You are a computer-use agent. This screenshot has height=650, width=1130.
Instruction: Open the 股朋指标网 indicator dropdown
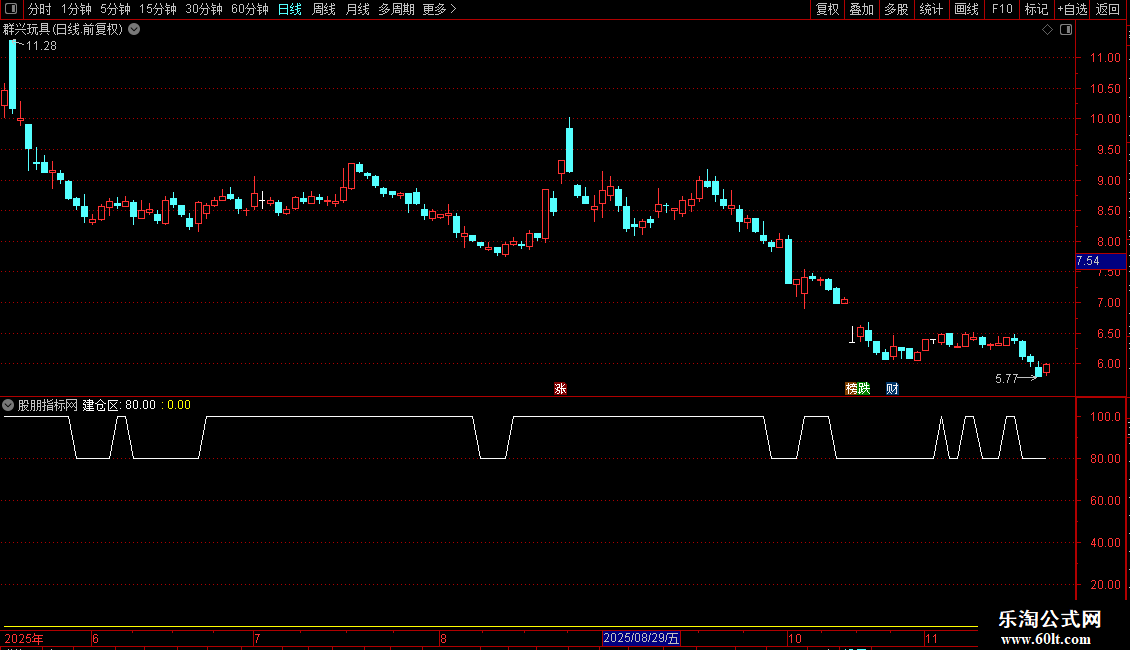(8, 405)
